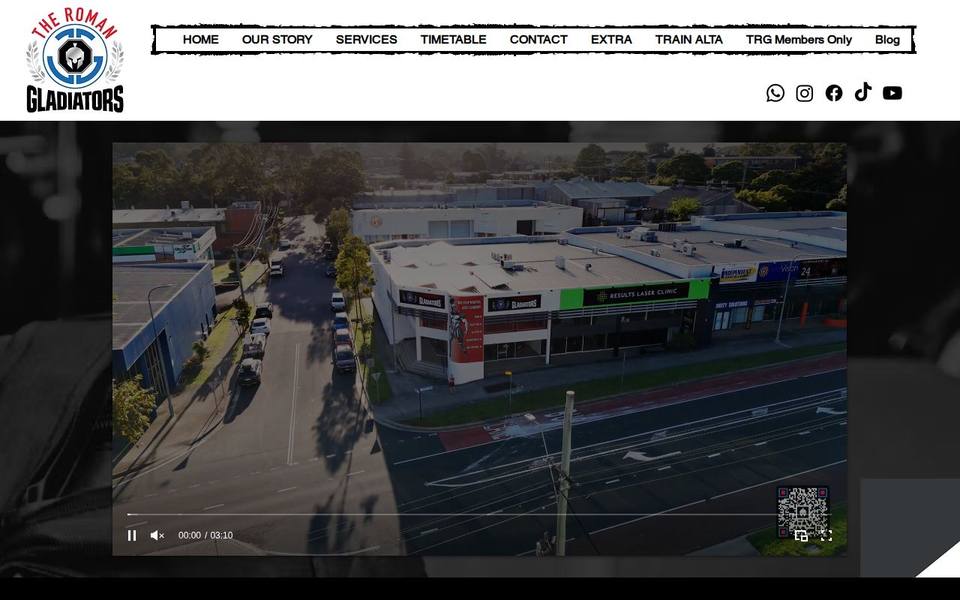Open the HOME menu item
Screen dimensions: 960x600
pyautogui.click(x=200, y=40)
